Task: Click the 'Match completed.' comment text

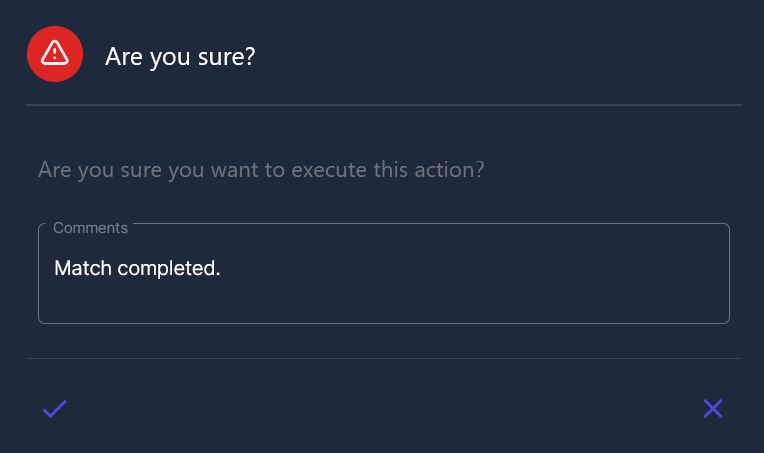Action: click(x=137, y=268)
